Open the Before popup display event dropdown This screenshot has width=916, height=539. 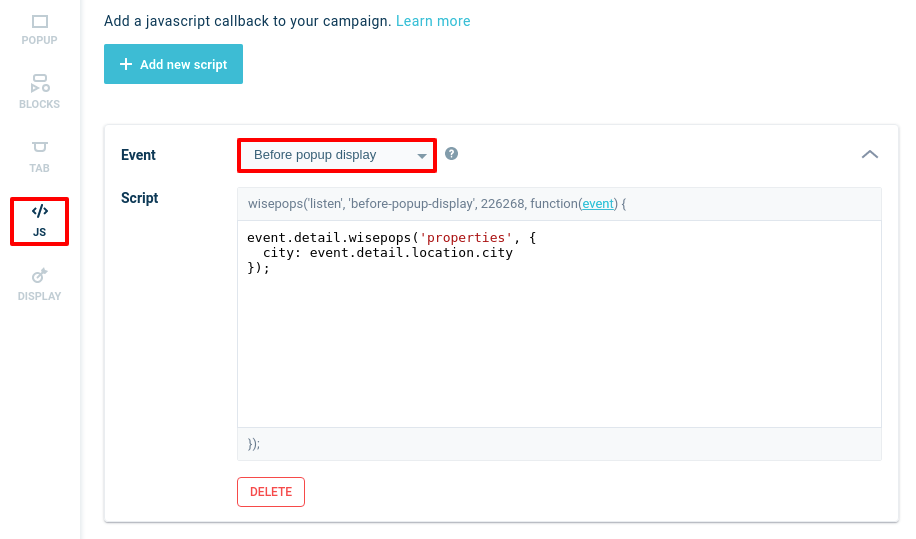click(337, 155)
